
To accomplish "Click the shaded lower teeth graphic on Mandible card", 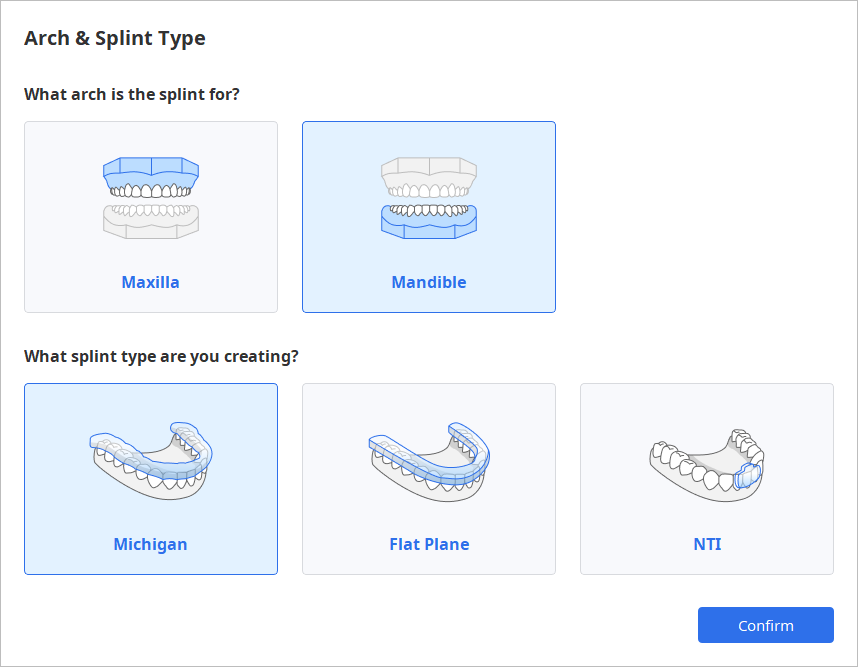I will click(428, 222).
